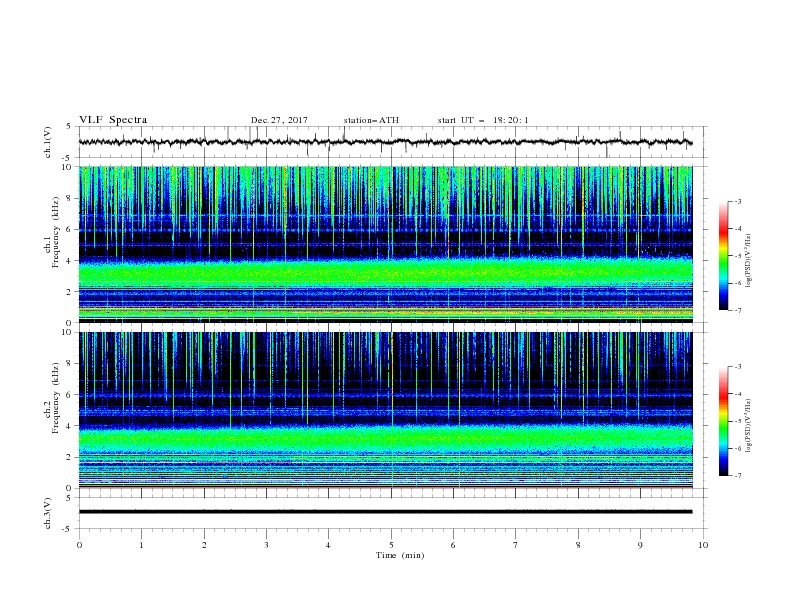This screenshot has width=792, height=612.
Task: Click the ch.3 voltage waveform trace
Action: click(x=385, y=512)
